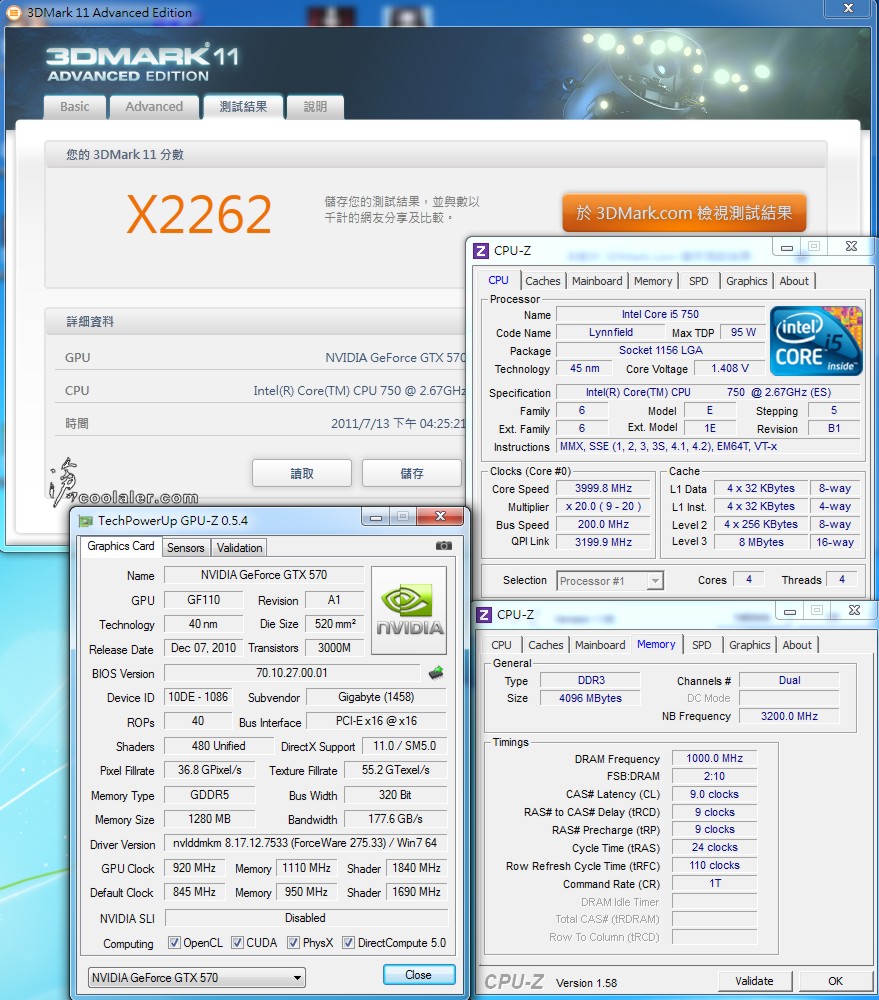The width and height of the screenshot is (879, 1000).
Task: Click the 3DMark 11 title bar icon
Action: (x=14, y=12)
